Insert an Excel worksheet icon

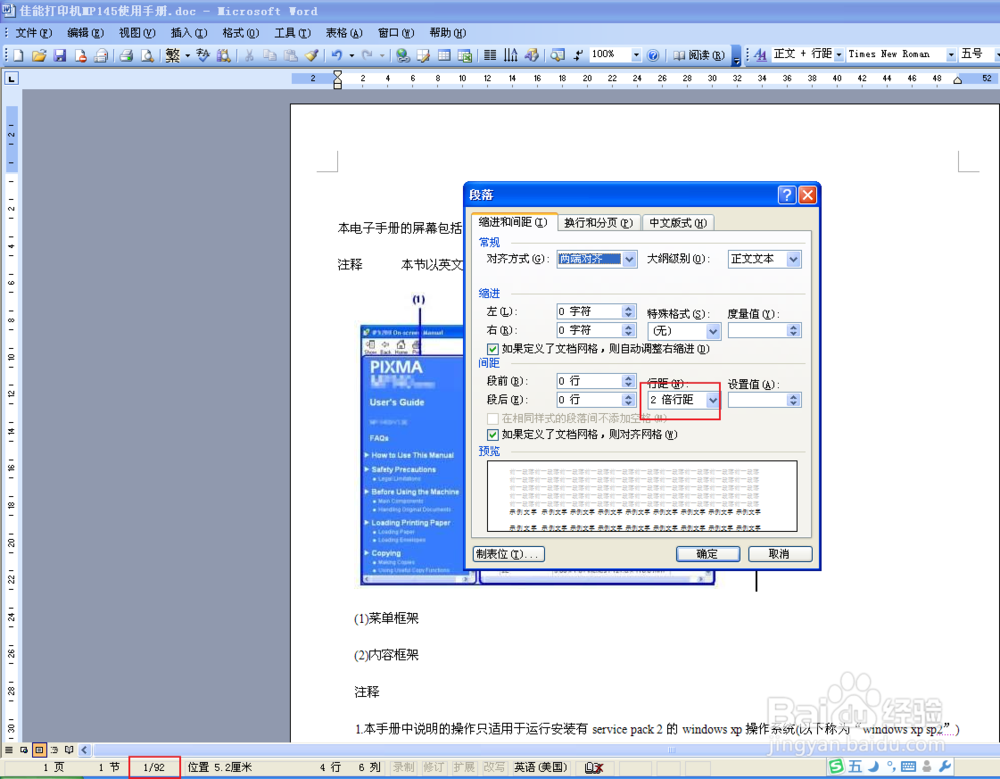click(x=465, y=56)
